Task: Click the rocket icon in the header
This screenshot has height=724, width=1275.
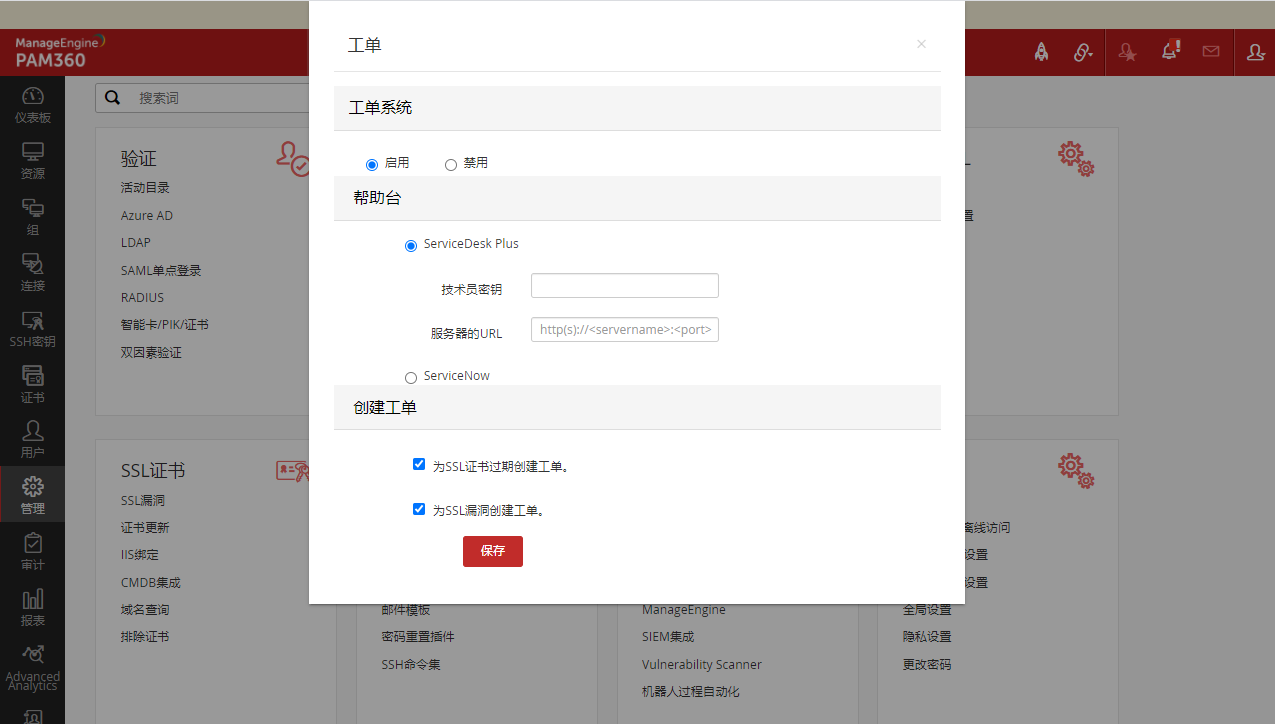Action: pos(1041,52)
